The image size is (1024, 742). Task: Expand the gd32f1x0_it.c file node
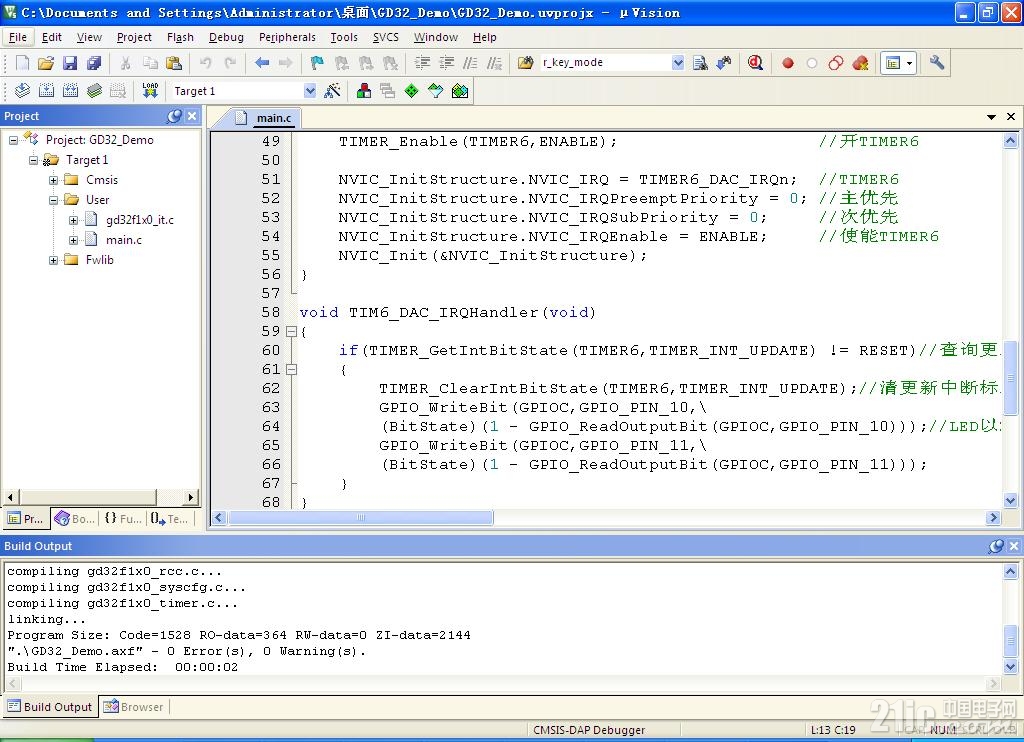coord(74,220)
